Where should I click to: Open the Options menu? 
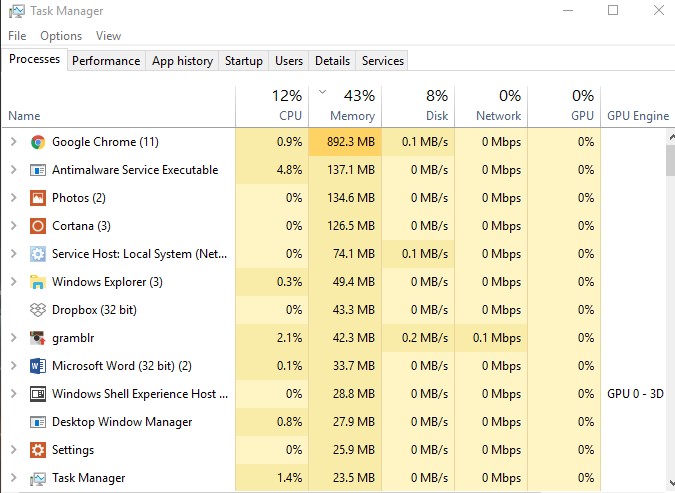61,36
